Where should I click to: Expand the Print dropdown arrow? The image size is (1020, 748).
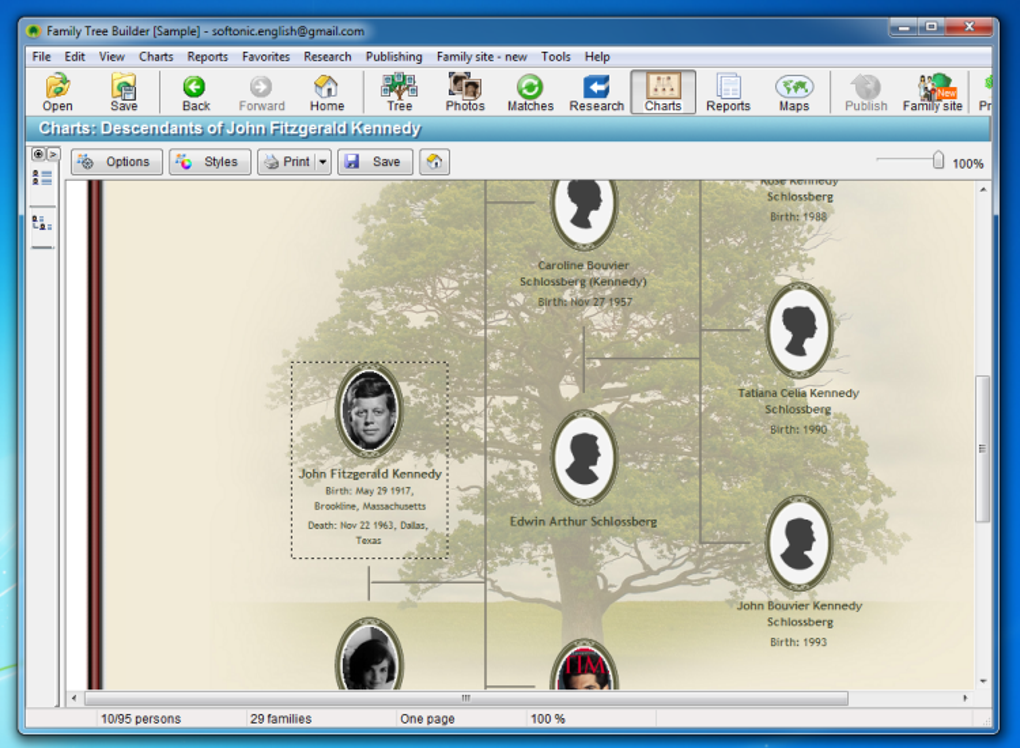[x=323, y=162]
